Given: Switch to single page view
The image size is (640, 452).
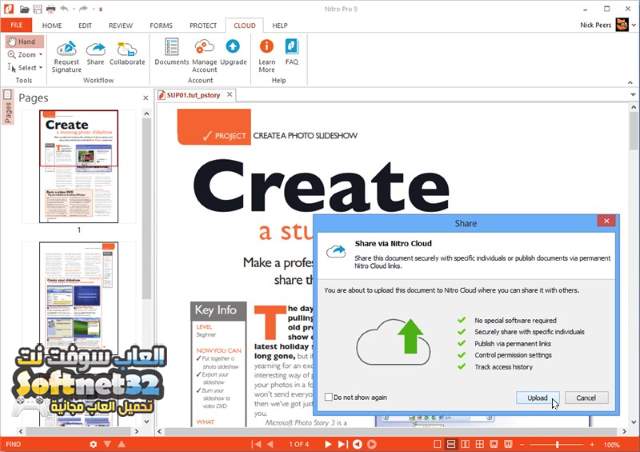Looking at the screenshot, I should [437, 444].
